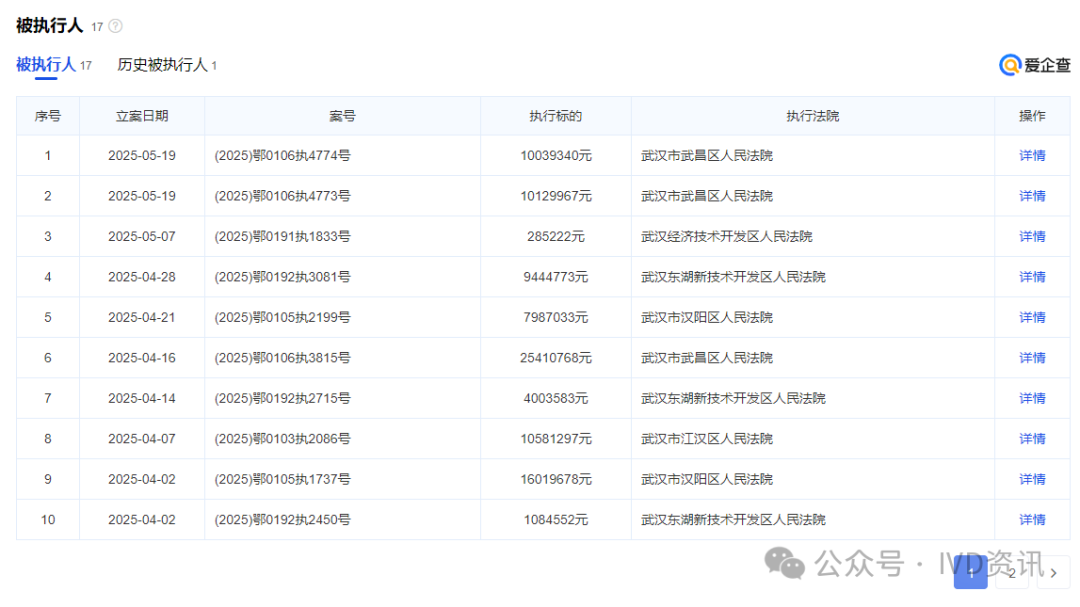Click the 案号 column header

click(x=342, y=116)
